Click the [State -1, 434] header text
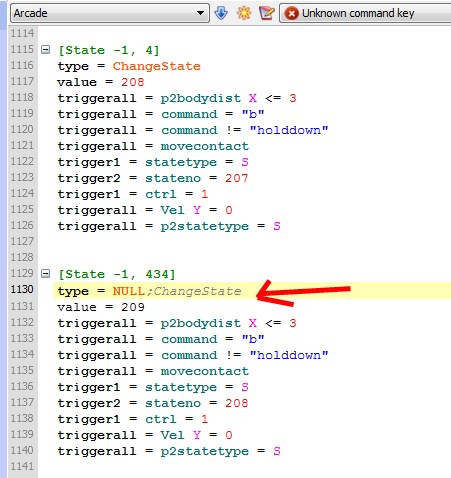 [117, 274]
